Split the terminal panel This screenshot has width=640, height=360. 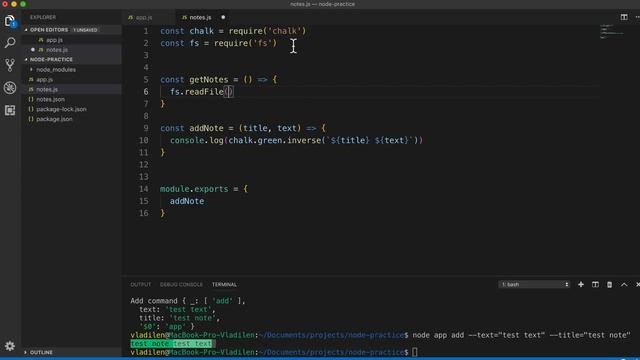coord(595,284)
